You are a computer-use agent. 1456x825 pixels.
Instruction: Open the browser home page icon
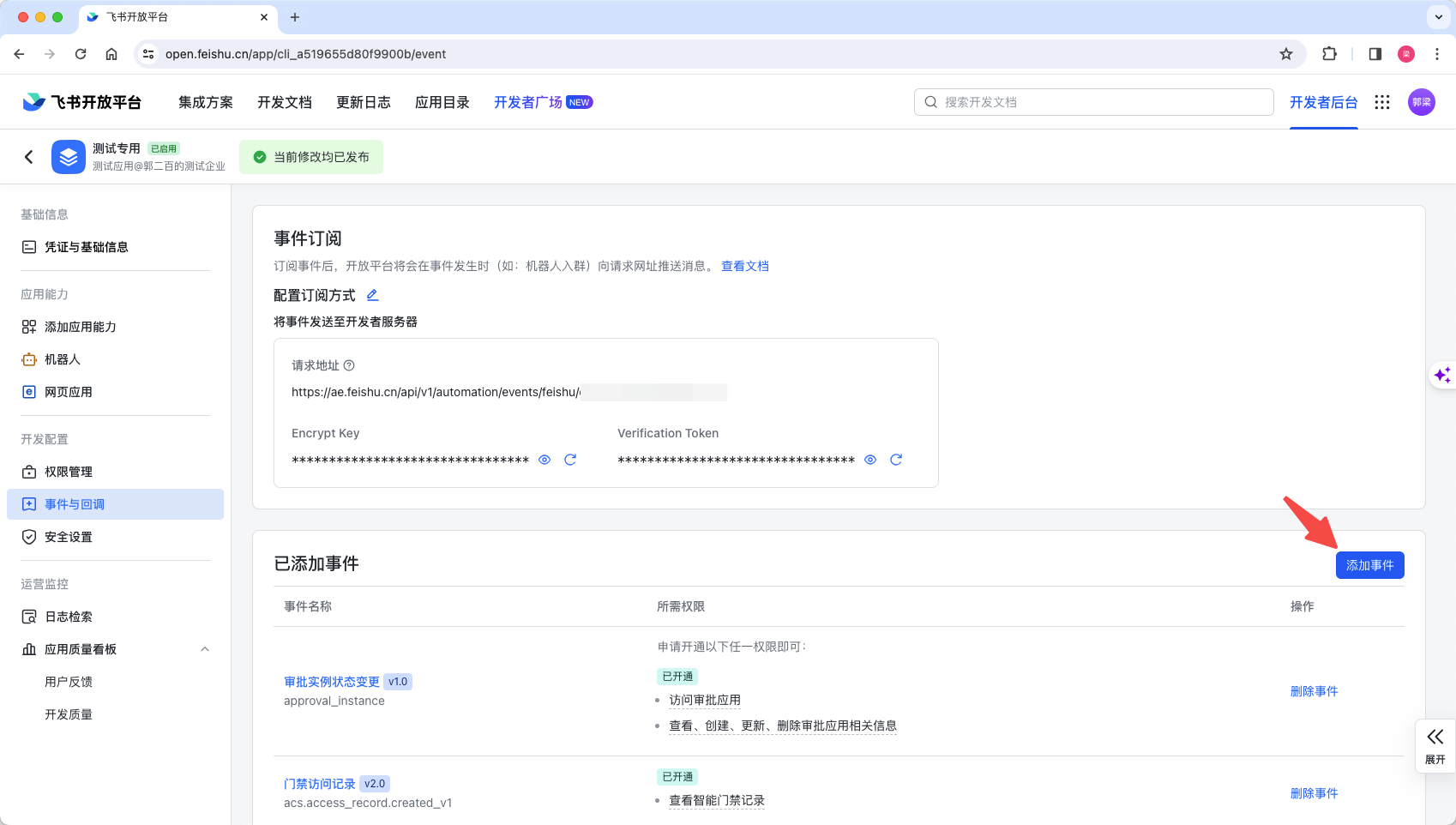coord(111,54)
